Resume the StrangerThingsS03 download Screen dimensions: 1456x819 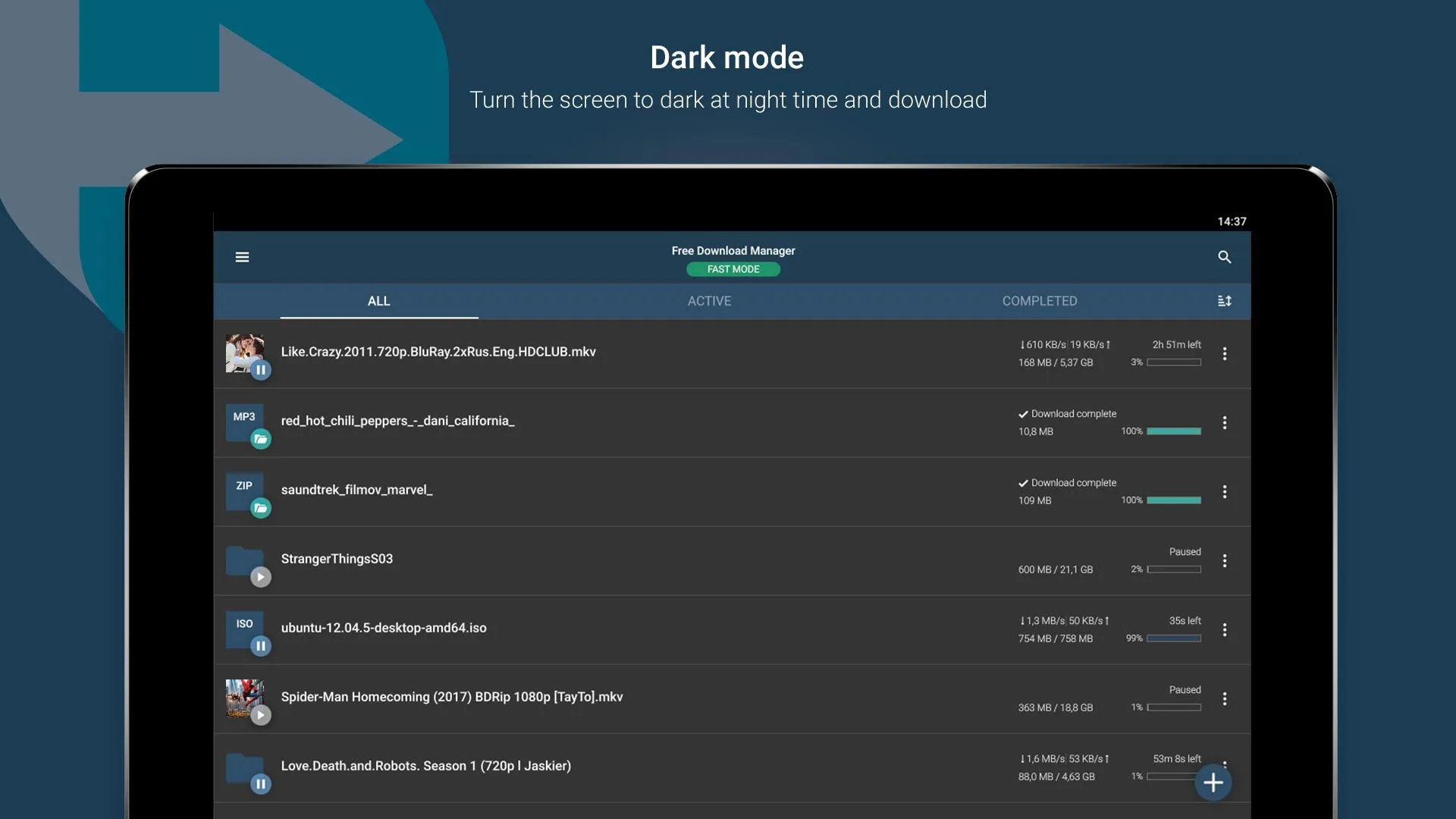[262, 577]
